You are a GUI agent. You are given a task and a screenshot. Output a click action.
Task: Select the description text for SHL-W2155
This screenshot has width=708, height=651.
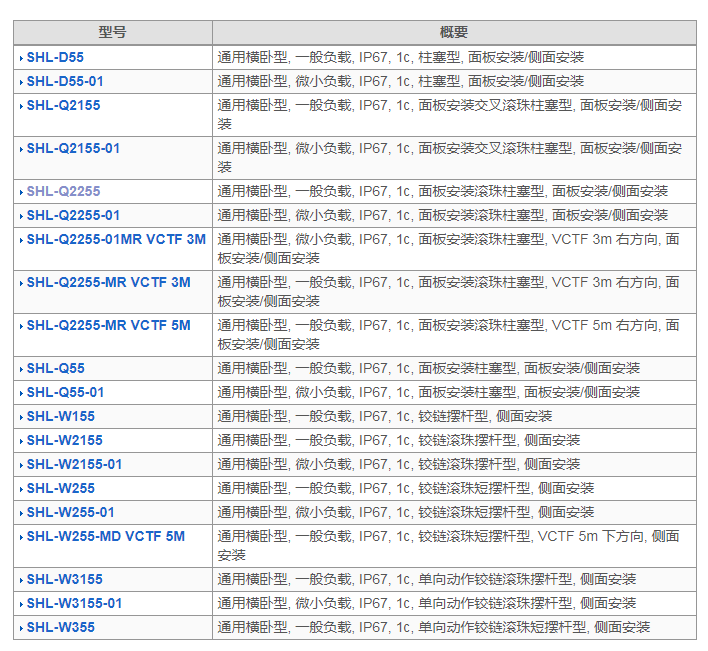click(x=399, y=440)
